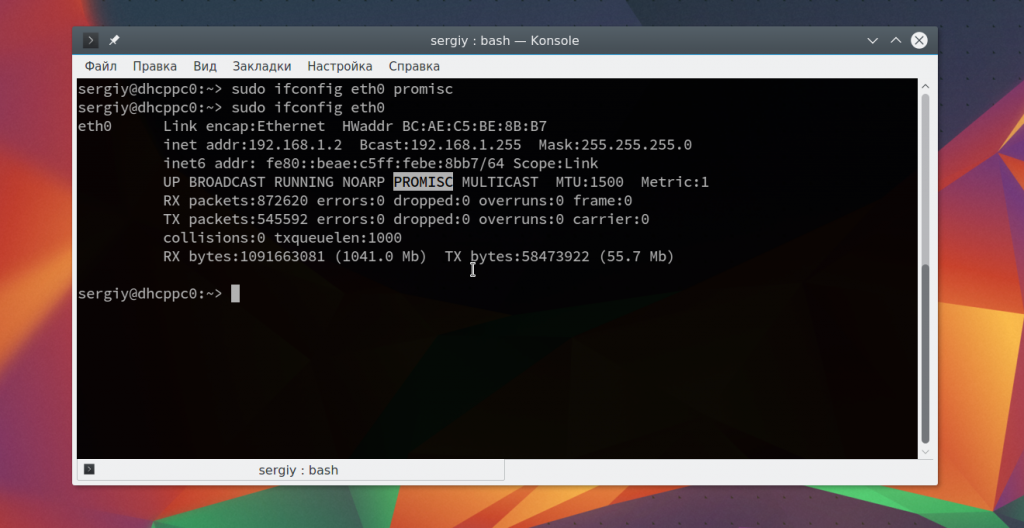Click the 'sudo ifconfig eth0 promisc' command line
This screenshot has height=528, width=1024.
click(x=342, y=89)
